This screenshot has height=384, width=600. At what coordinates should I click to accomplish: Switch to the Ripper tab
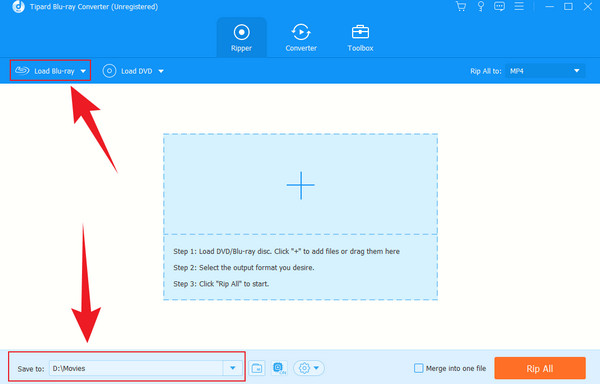coord(241,38)
